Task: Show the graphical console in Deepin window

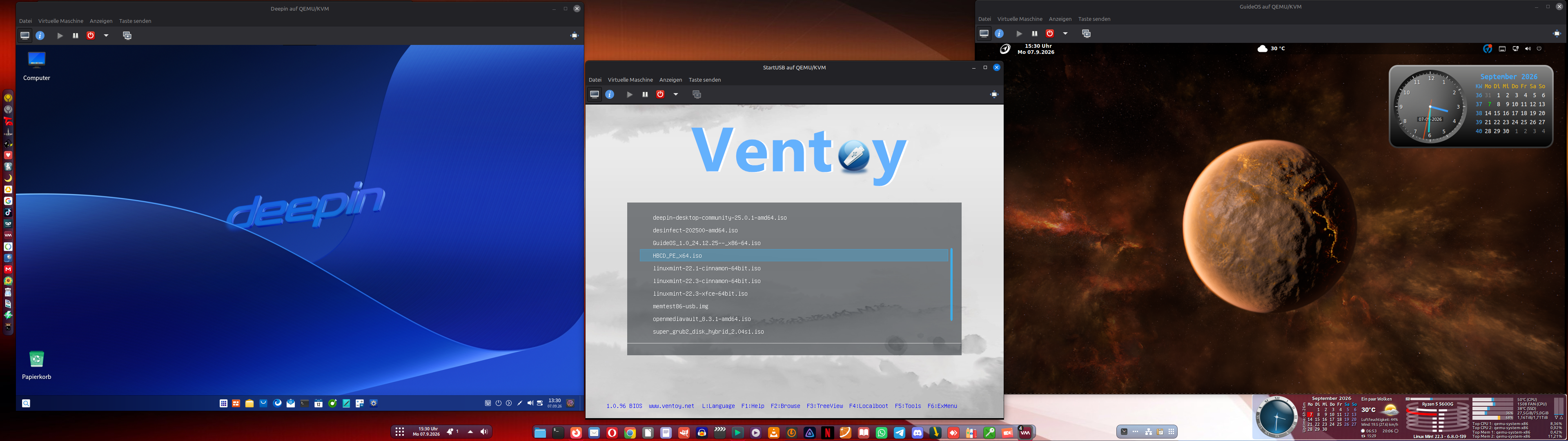Action: 25,36
